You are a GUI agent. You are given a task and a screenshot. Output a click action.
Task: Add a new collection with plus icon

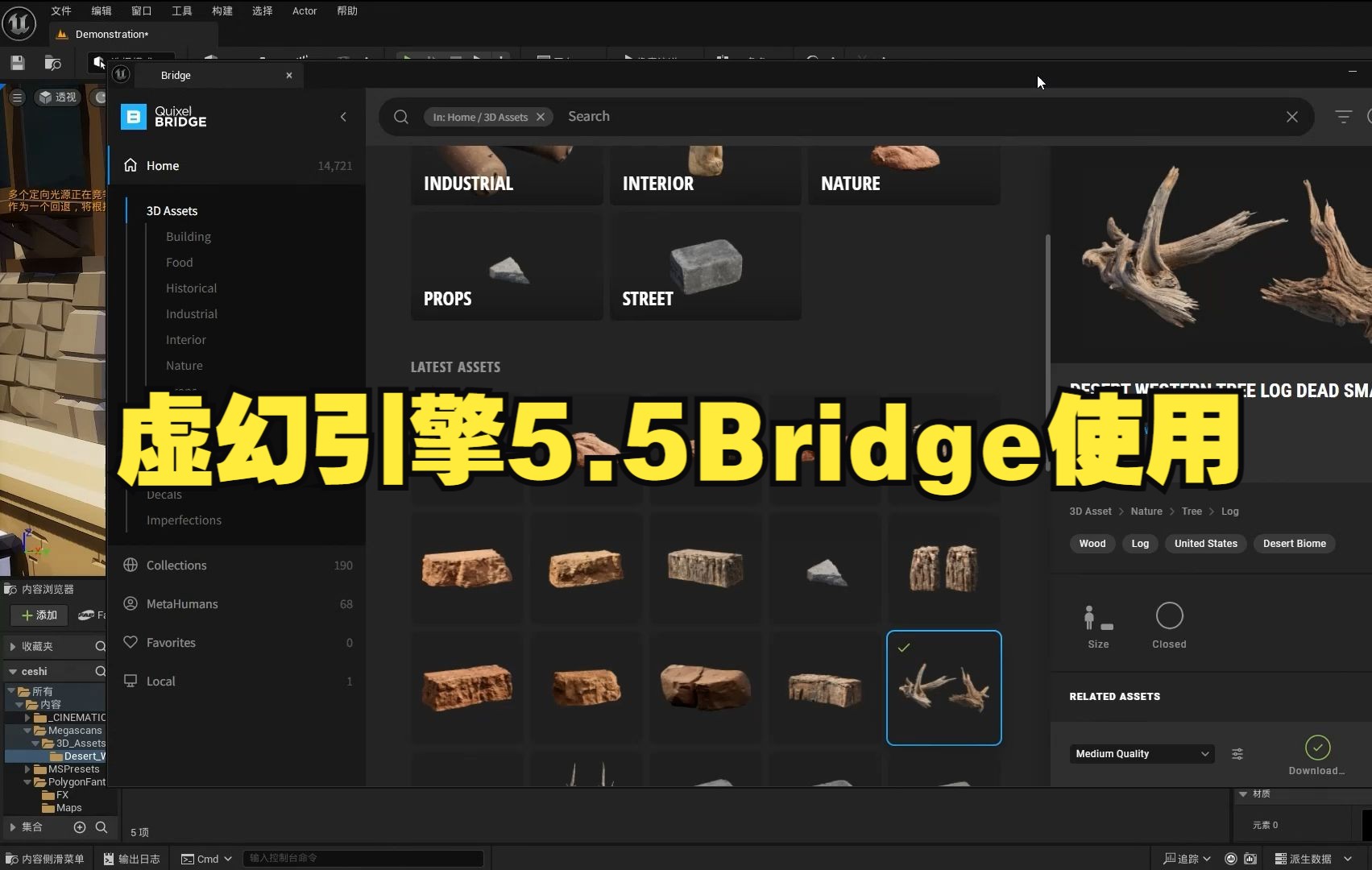80,826
